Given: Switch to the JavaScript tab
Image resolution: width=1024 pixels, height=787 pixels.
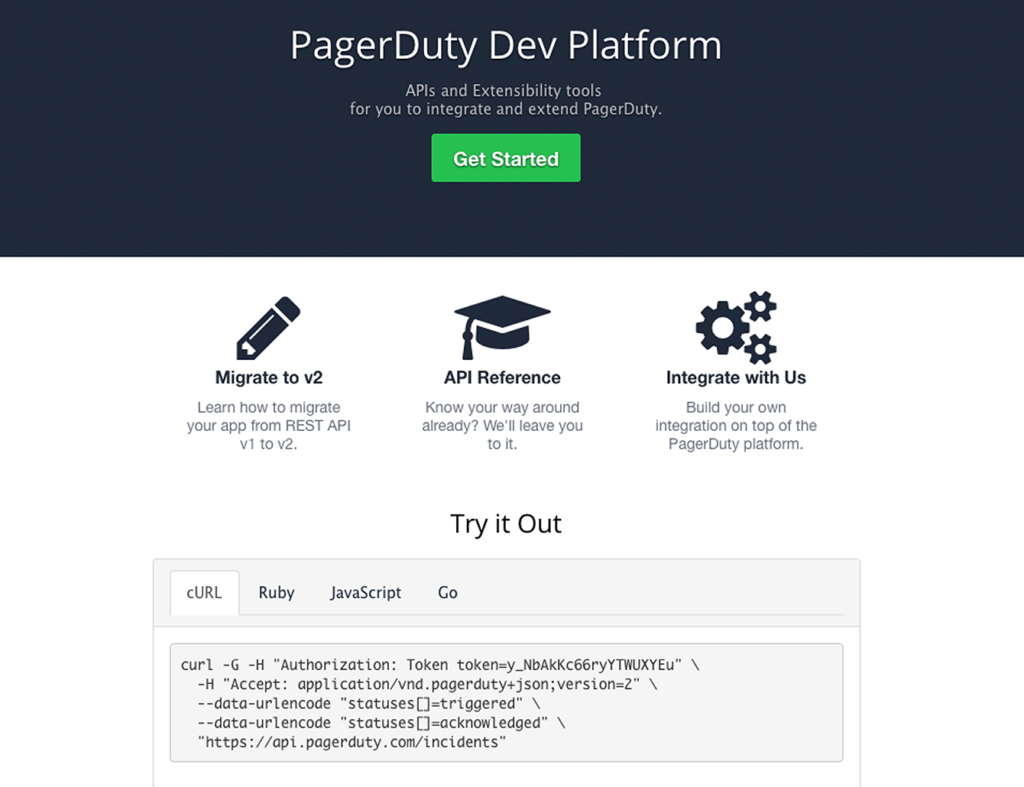Looking at the screenshot, I should [x=366, y=592].
